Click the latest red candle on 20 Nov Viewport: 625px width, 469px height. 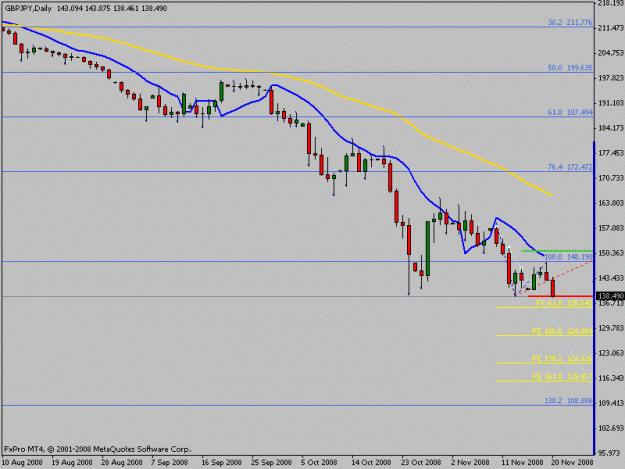tap(553, 288)
